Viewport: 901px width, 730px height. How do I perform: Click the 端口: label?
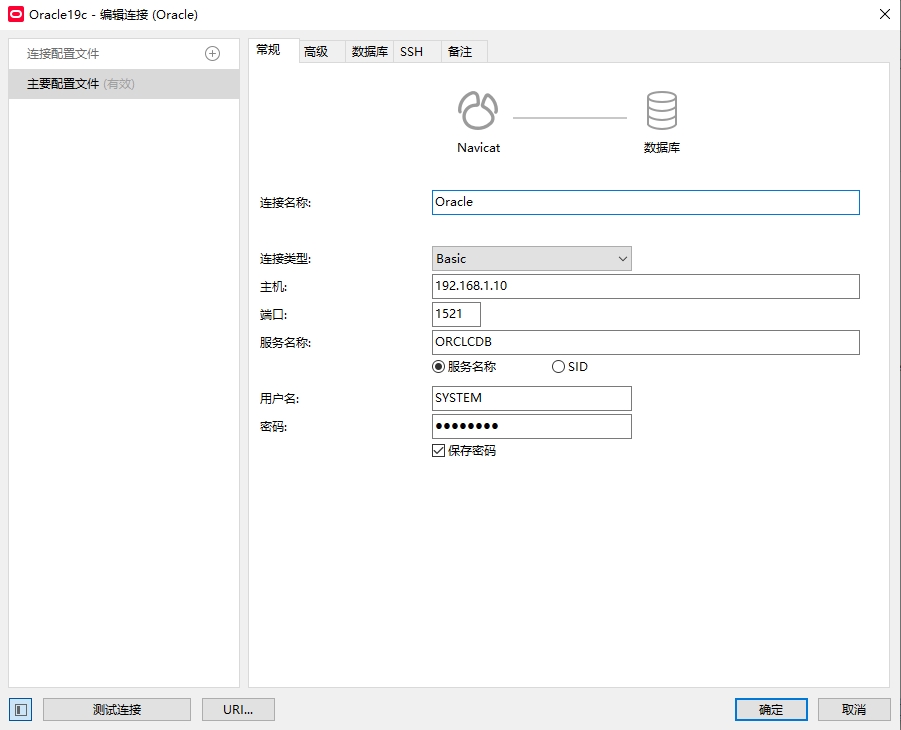pos(274,314)
